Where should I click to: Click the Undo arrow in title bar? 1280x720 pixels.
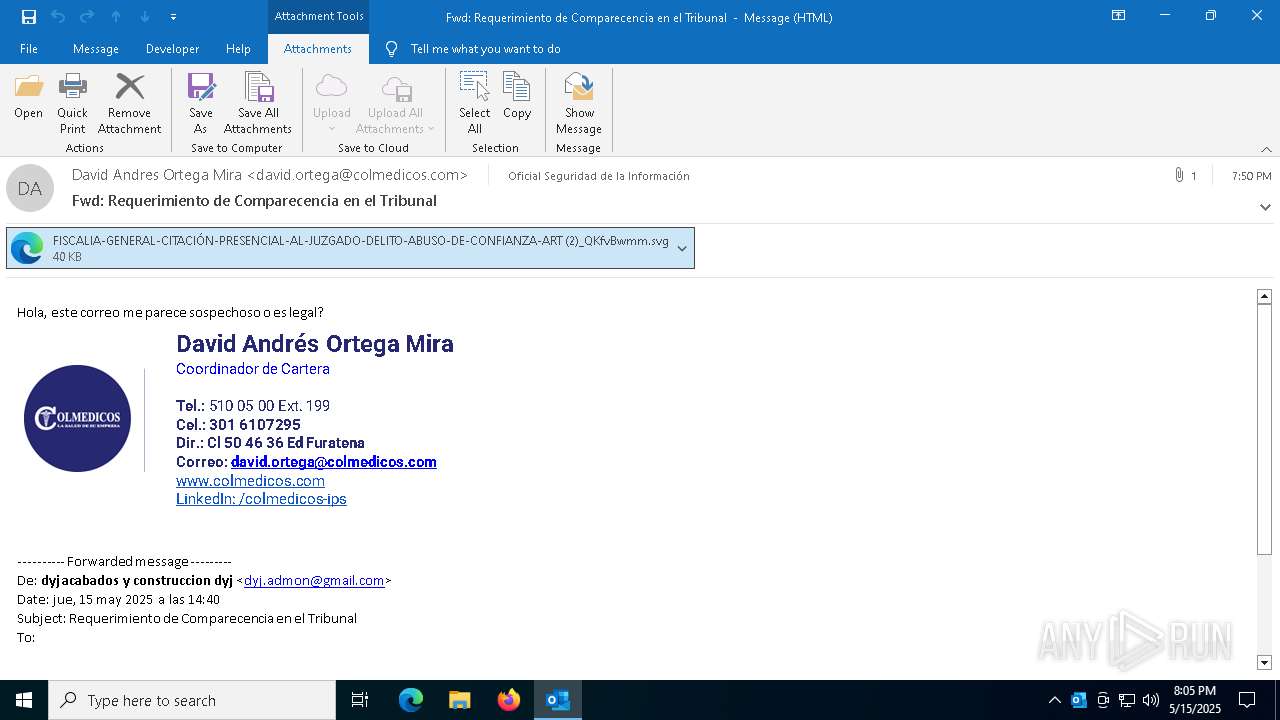tap(58, 17)
